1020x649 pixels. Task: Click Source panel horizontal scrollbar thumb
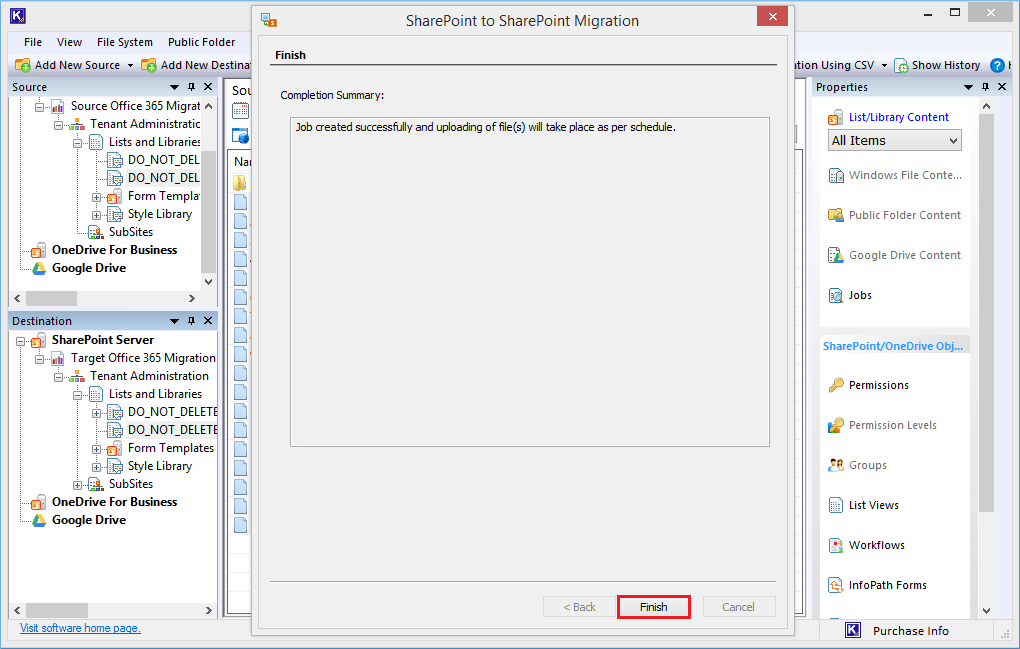coord(51,298)
